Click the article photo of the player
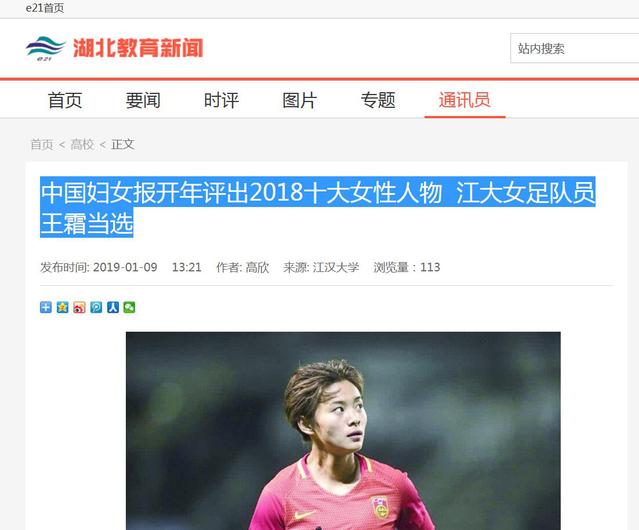The width and height of the screenshot is (639, 530). tap(343, 431)
